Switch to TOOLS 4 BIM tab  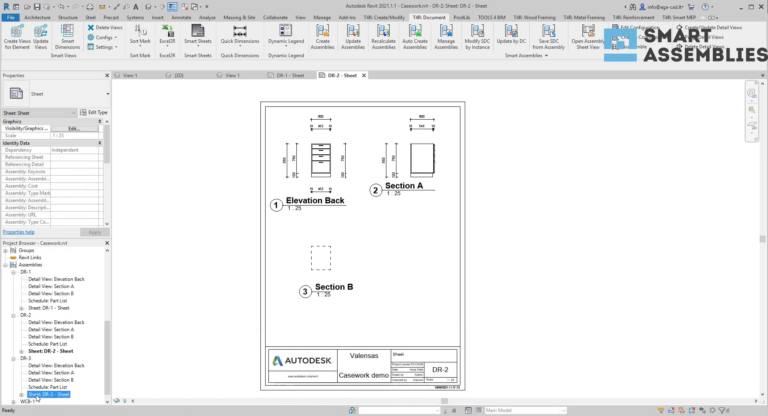(x=491, y=17)
